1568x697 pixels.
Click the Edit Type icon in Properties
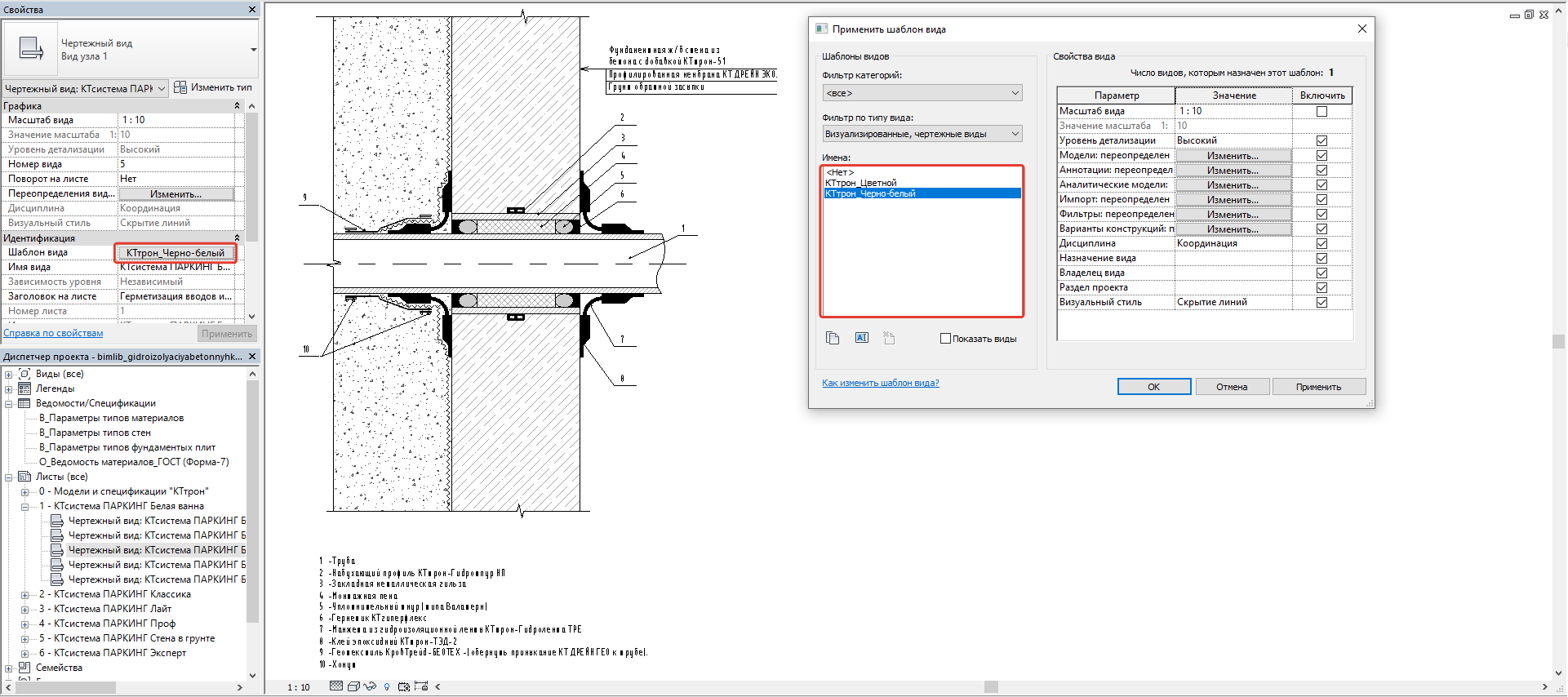tap(181, 87)
